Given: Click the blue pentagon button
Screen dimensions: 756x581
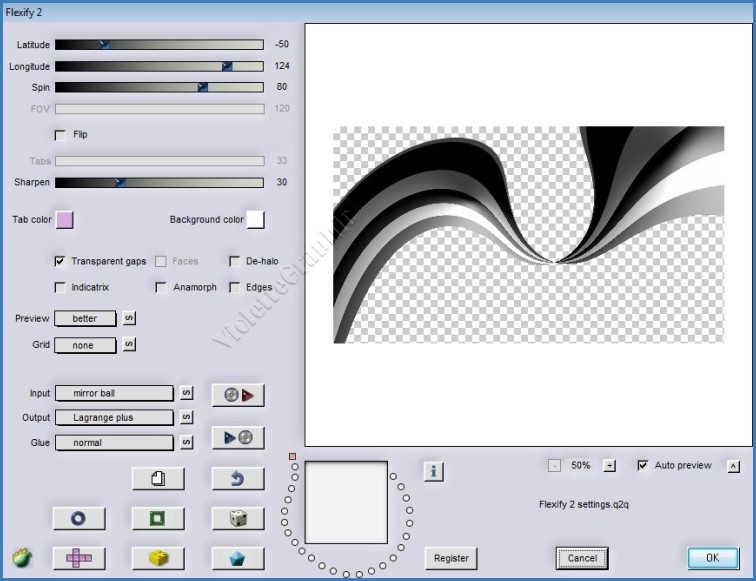Looking at the screenshot, I should tap(238, 557).
